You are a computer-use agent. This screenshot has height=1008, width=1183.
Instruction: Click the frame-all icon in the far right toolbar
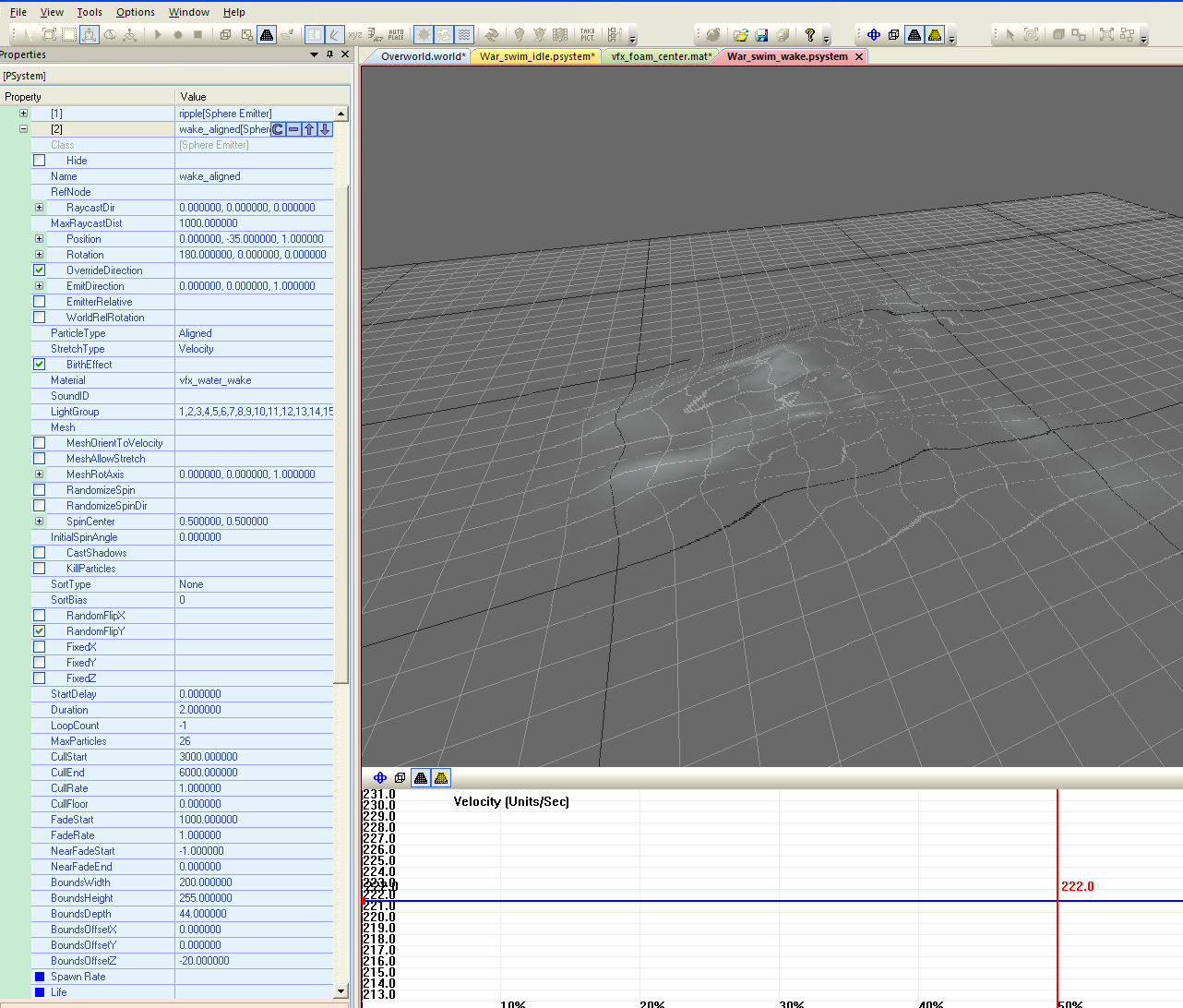coord(1106,35)
